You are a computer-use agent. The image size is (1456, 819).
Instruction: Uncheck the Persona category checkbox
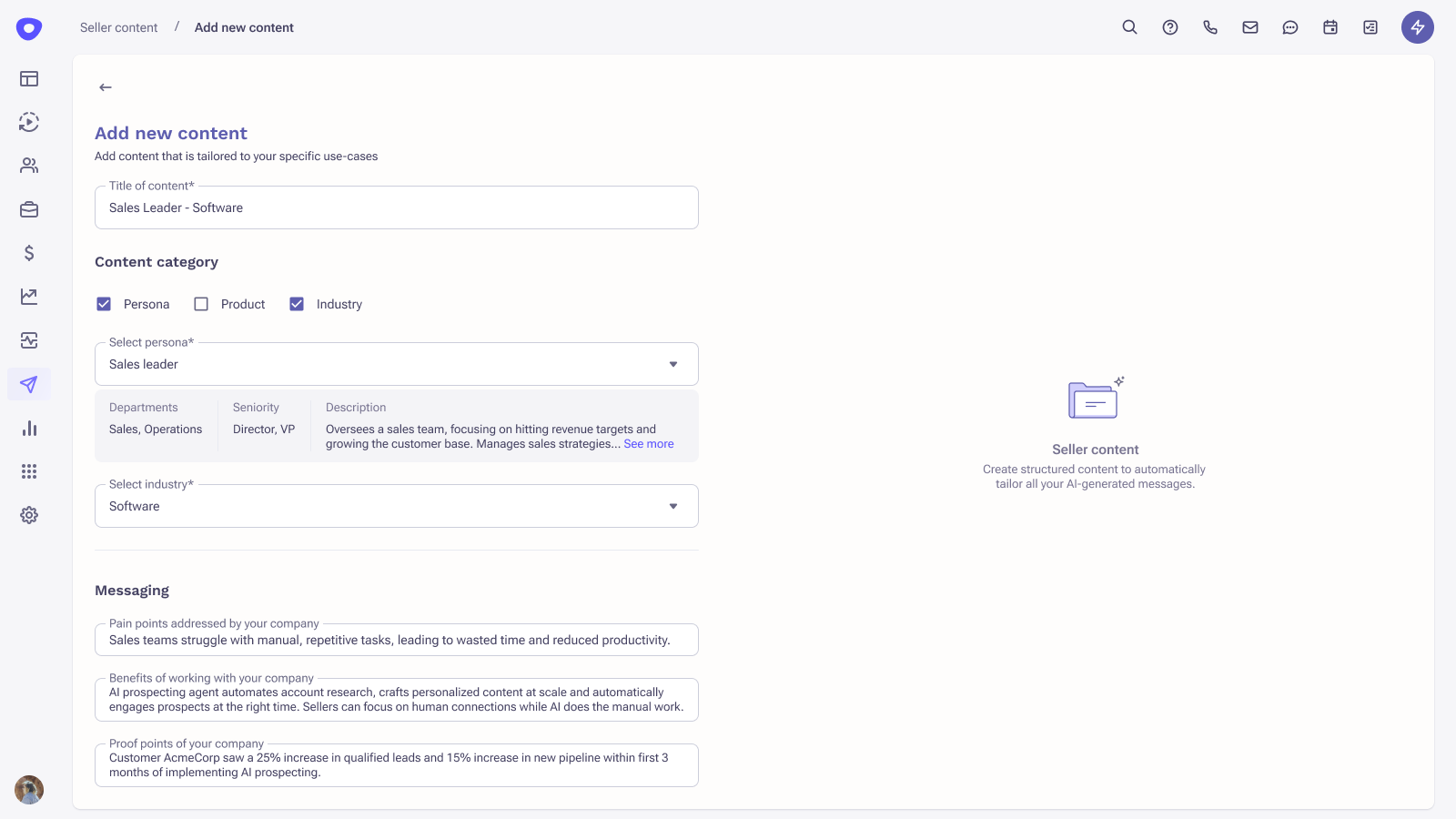[x=104, y=303]
